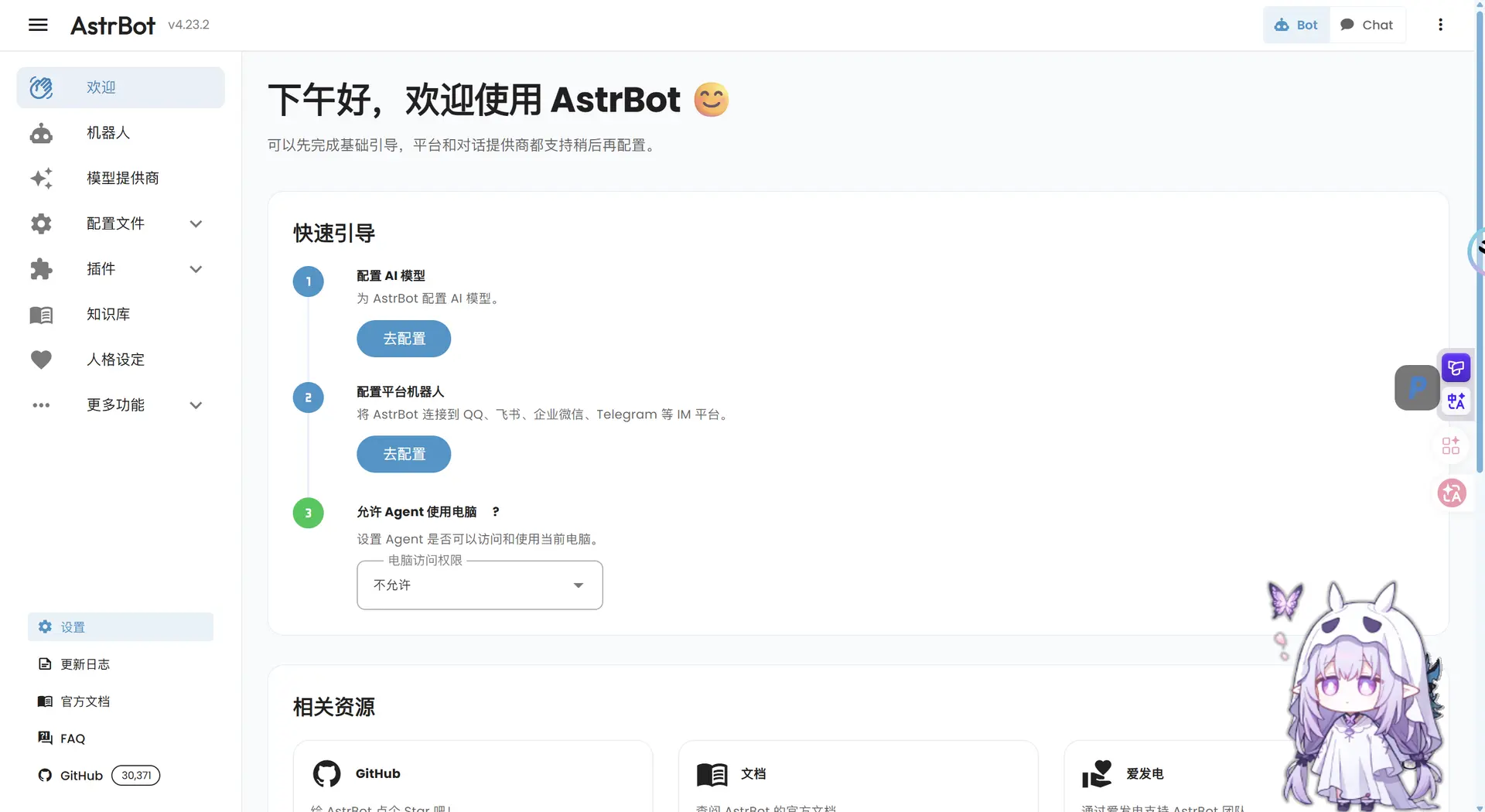Screen dimensions: 1485x812
Task: Click the pink grid-plus floating icon
Action: (1451, 446)
